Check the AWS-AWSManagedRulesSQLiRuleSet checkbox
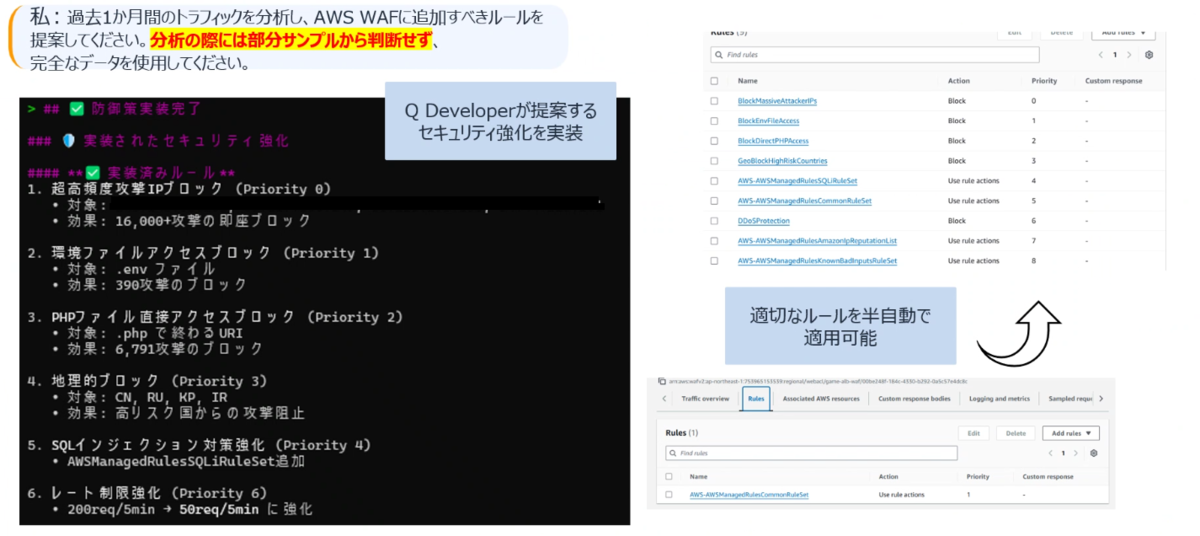 pyautogui.click(x=714, y=181)
